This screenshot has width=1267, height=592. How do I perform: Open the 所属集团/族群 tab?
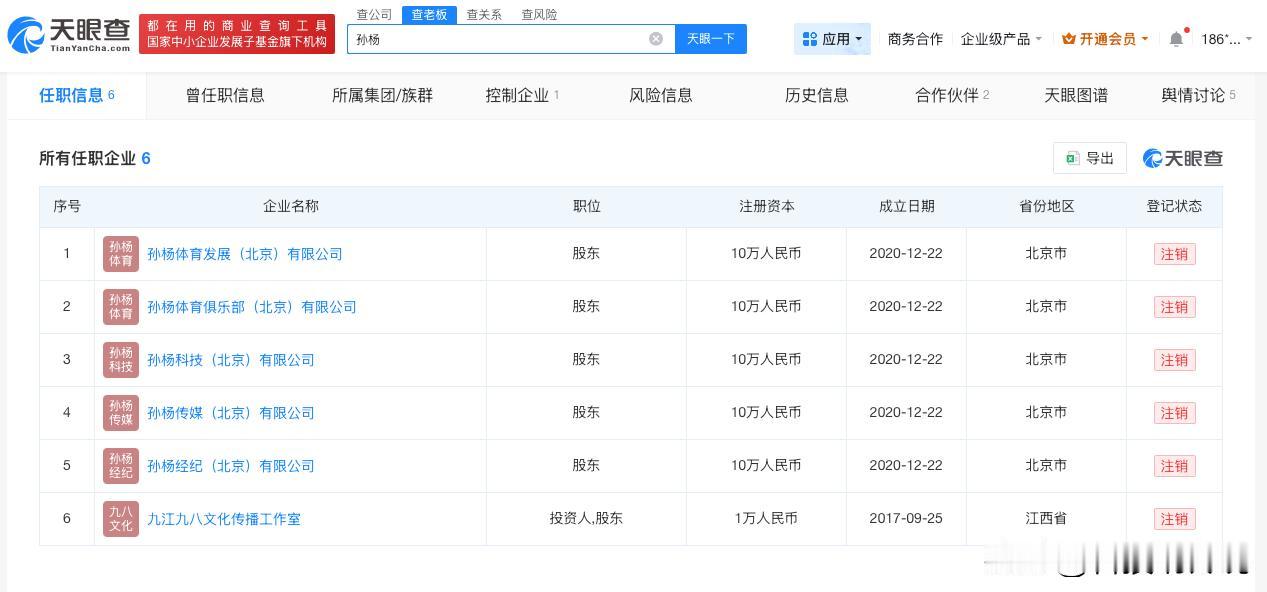point(382,96)
